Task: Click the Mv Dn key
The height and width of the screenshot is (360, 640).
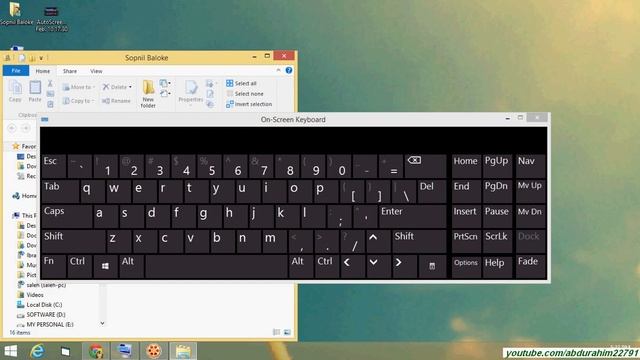Action: point(531,216)
